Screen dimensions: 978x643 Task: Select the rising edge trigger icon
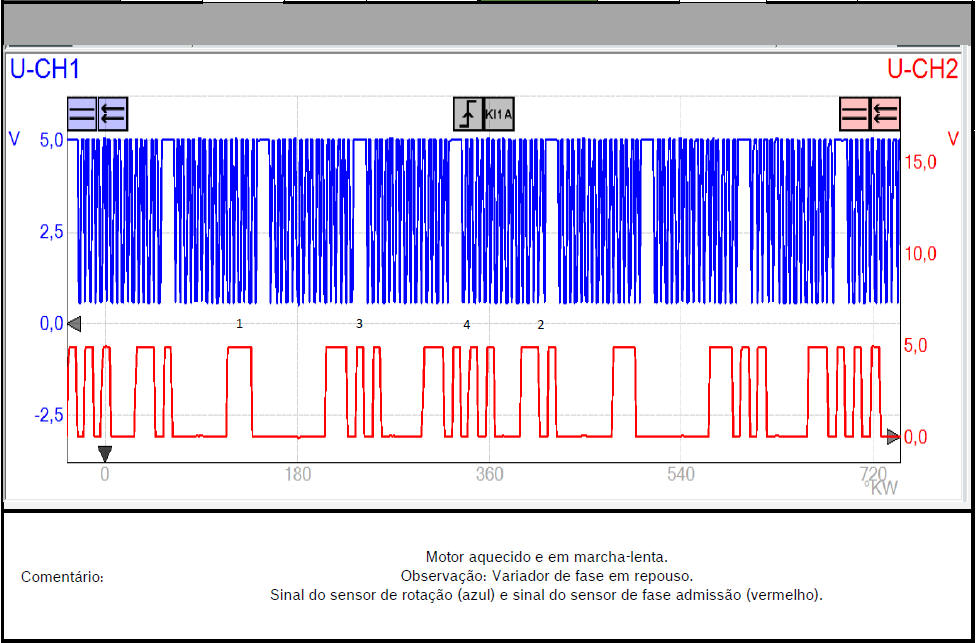[x=468, y=114]
